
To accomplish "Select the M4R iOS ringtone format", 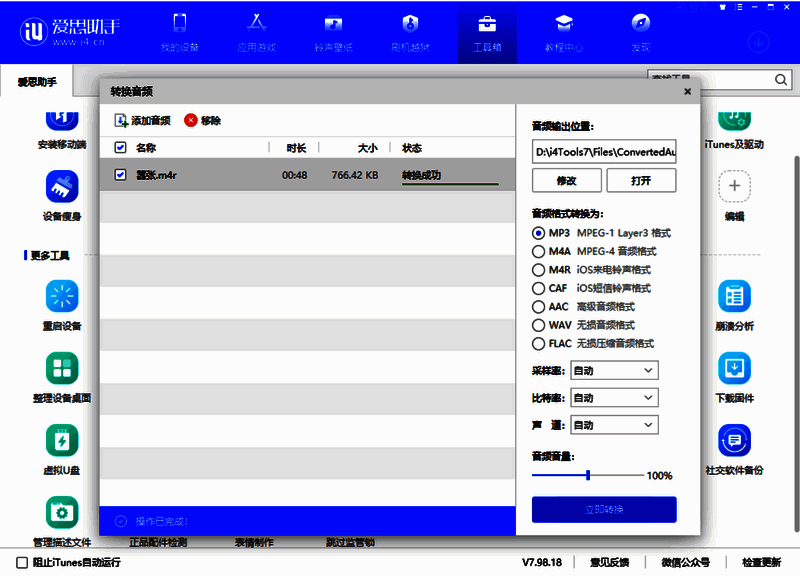I will click(539, 270).
